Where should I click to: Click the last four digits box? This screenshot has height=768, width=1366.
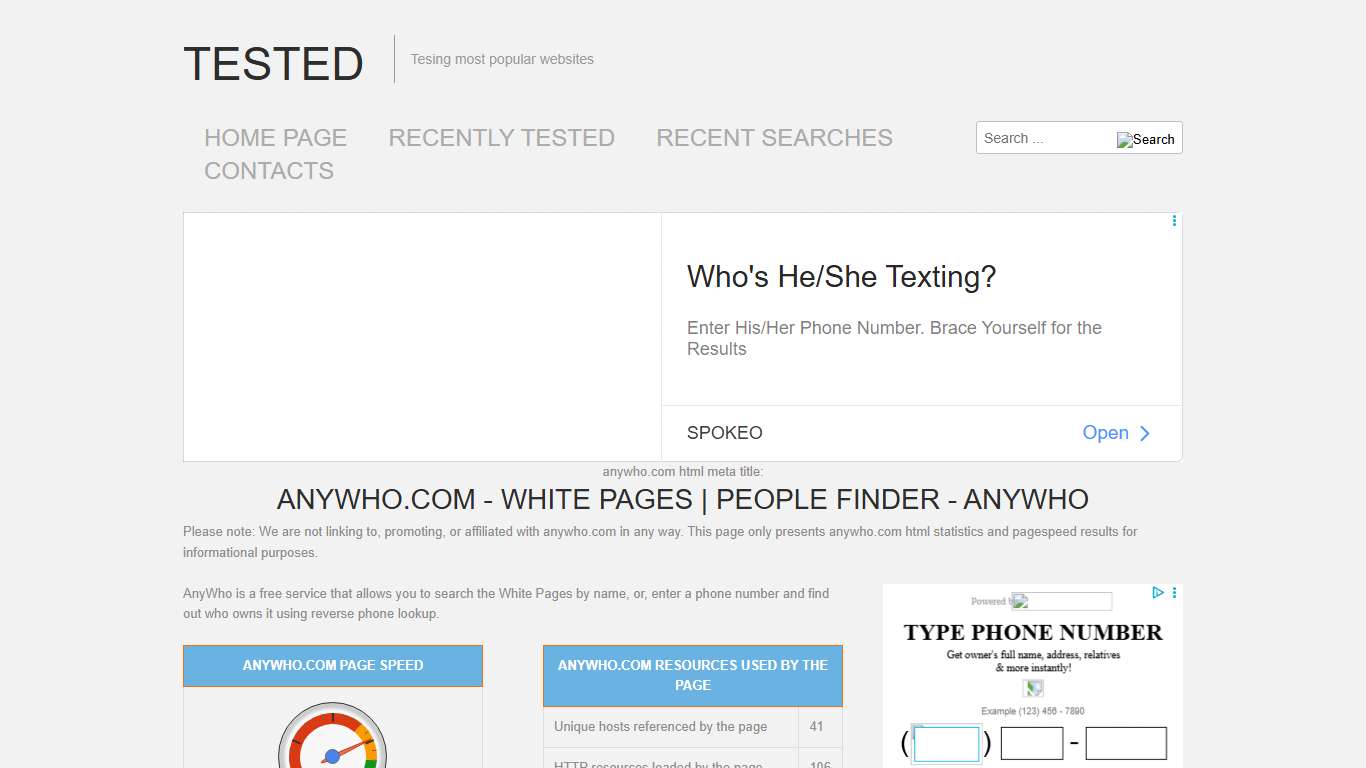click(1126, 743)
